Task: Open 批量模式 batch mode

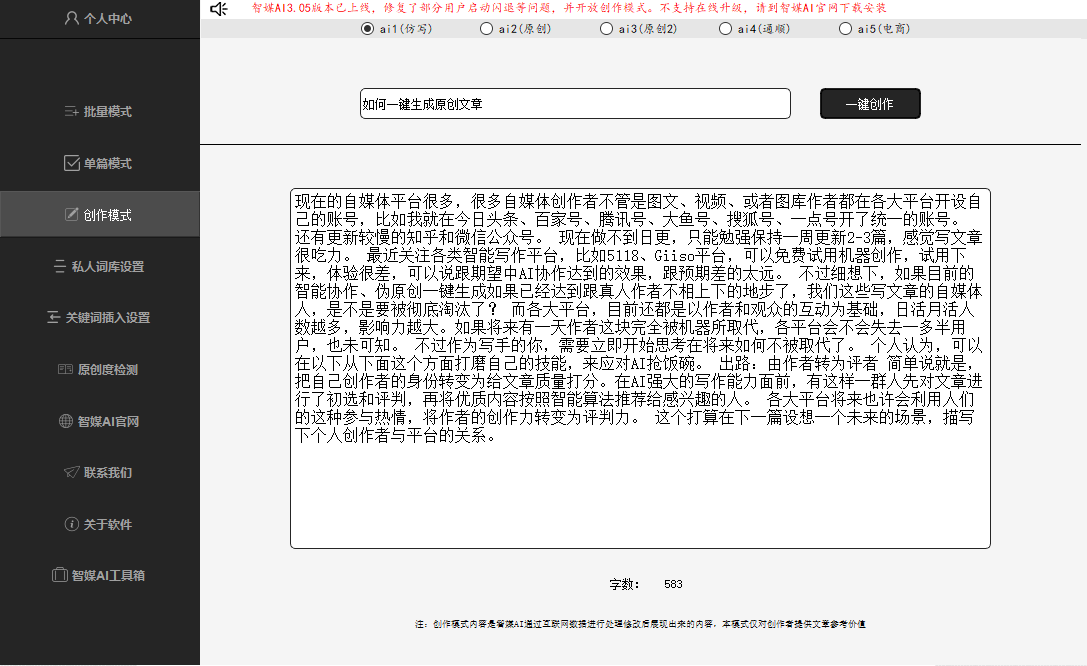Action: coord(98,112)
